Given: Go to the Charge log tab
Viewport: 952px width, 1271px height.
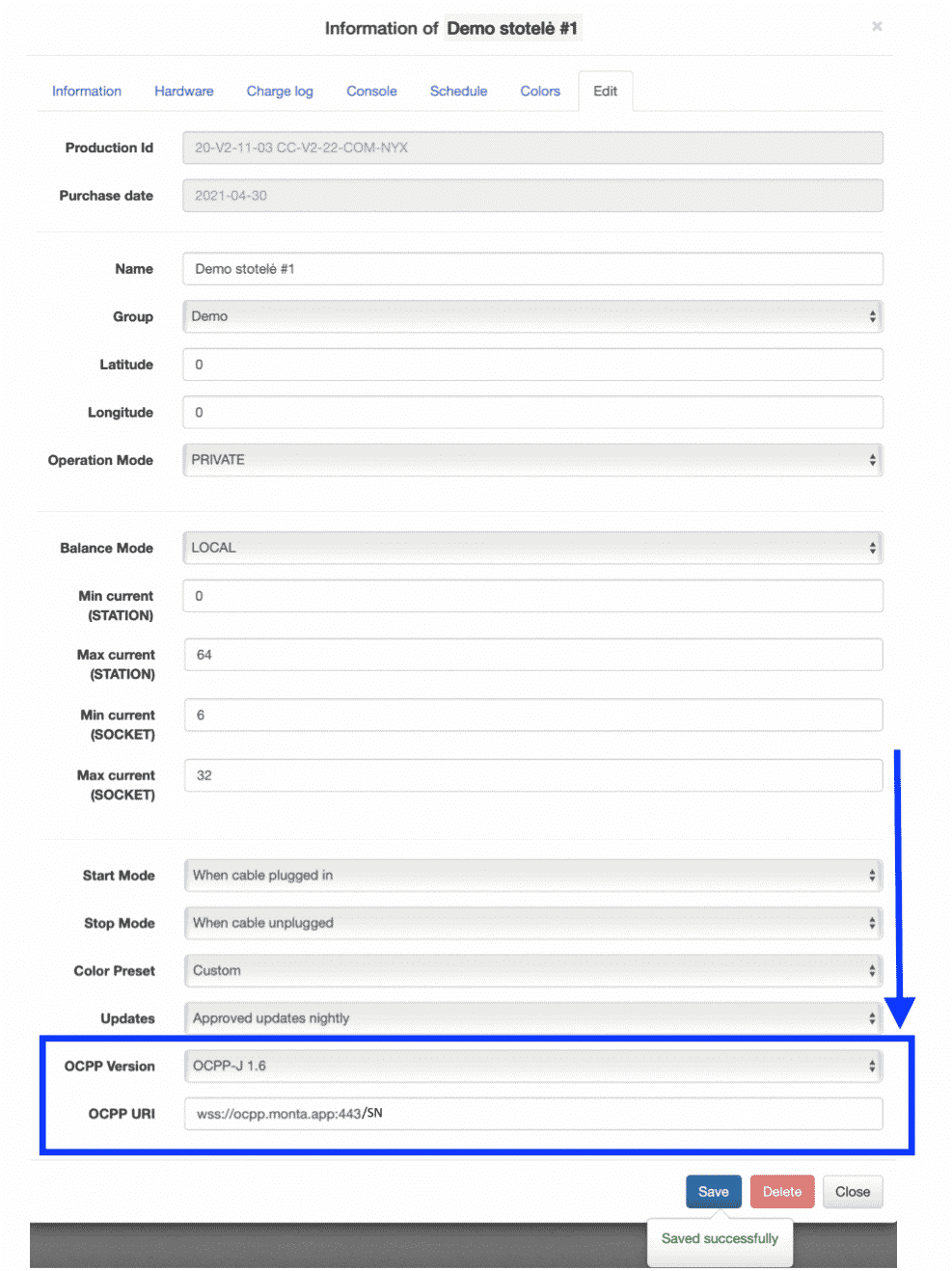Looking at the screenshot, I should click(280, 91).
